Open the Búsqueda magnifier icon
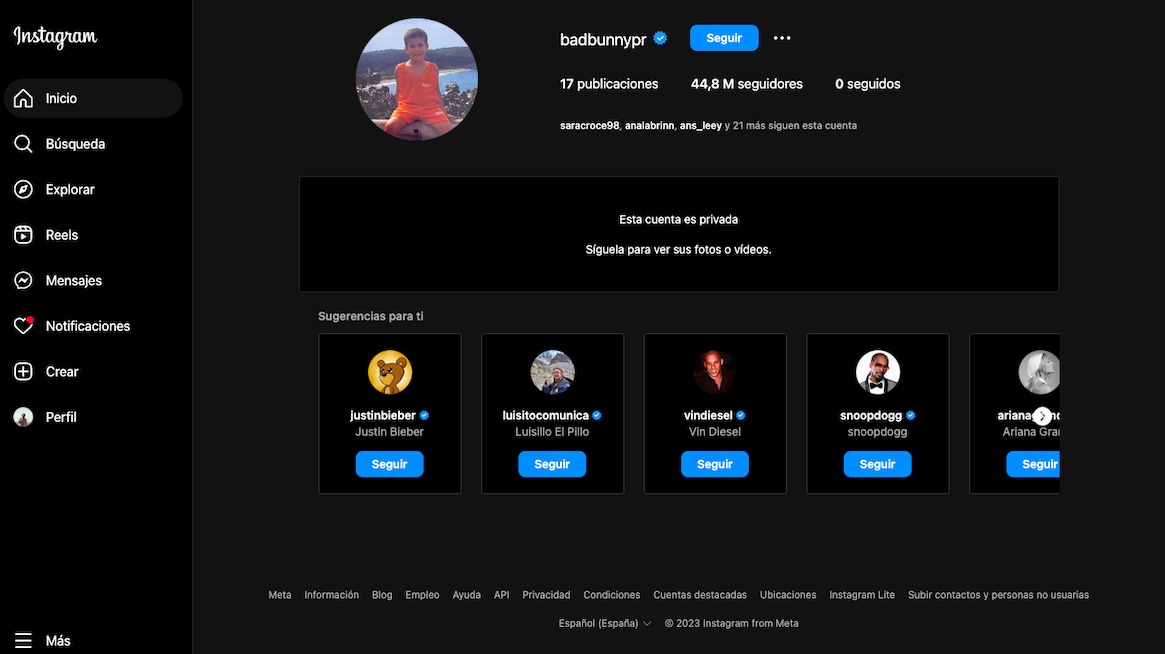The width and height of the screenshot is (1165, 654). (23, 143)
